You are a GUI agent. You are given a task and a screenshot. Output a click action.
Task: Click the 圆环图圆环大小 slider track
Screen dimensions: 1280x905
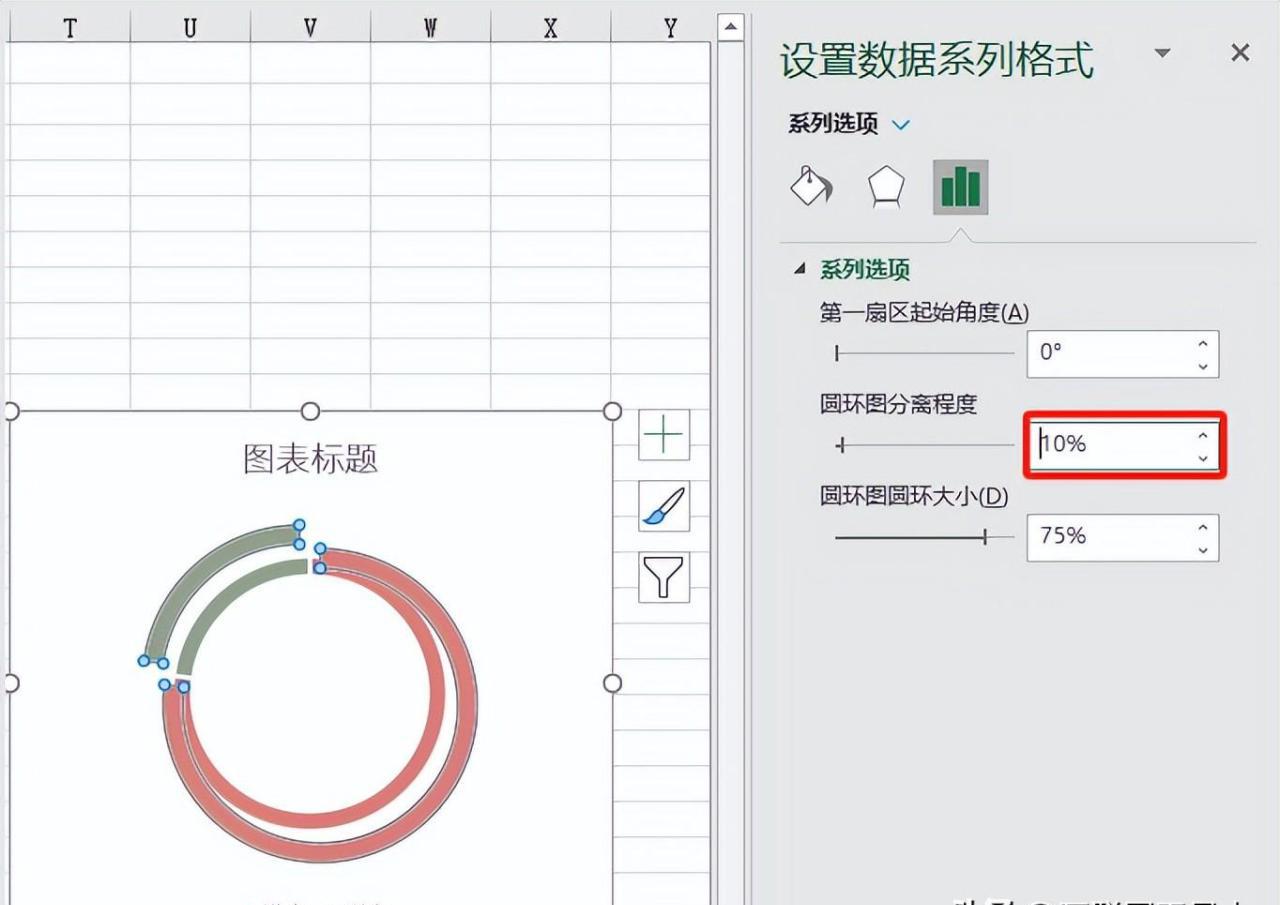[924, 538]
